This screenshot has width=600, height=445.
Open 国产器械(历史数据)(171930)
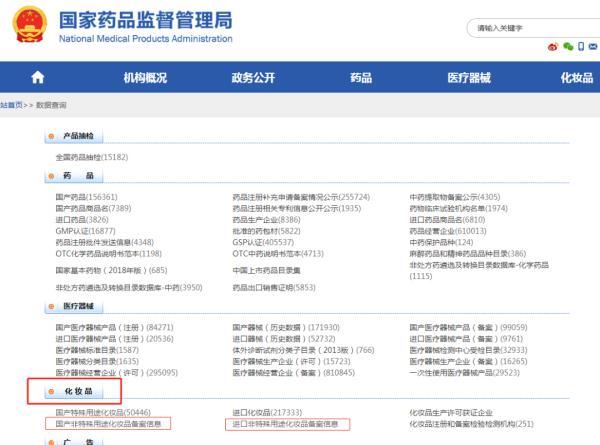[x=286, y=328]
